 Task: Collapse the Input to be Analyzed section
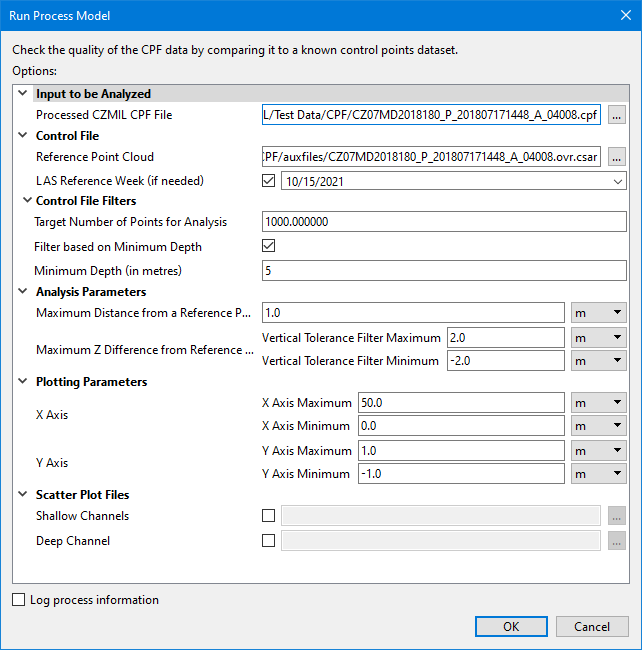point(23,94)
